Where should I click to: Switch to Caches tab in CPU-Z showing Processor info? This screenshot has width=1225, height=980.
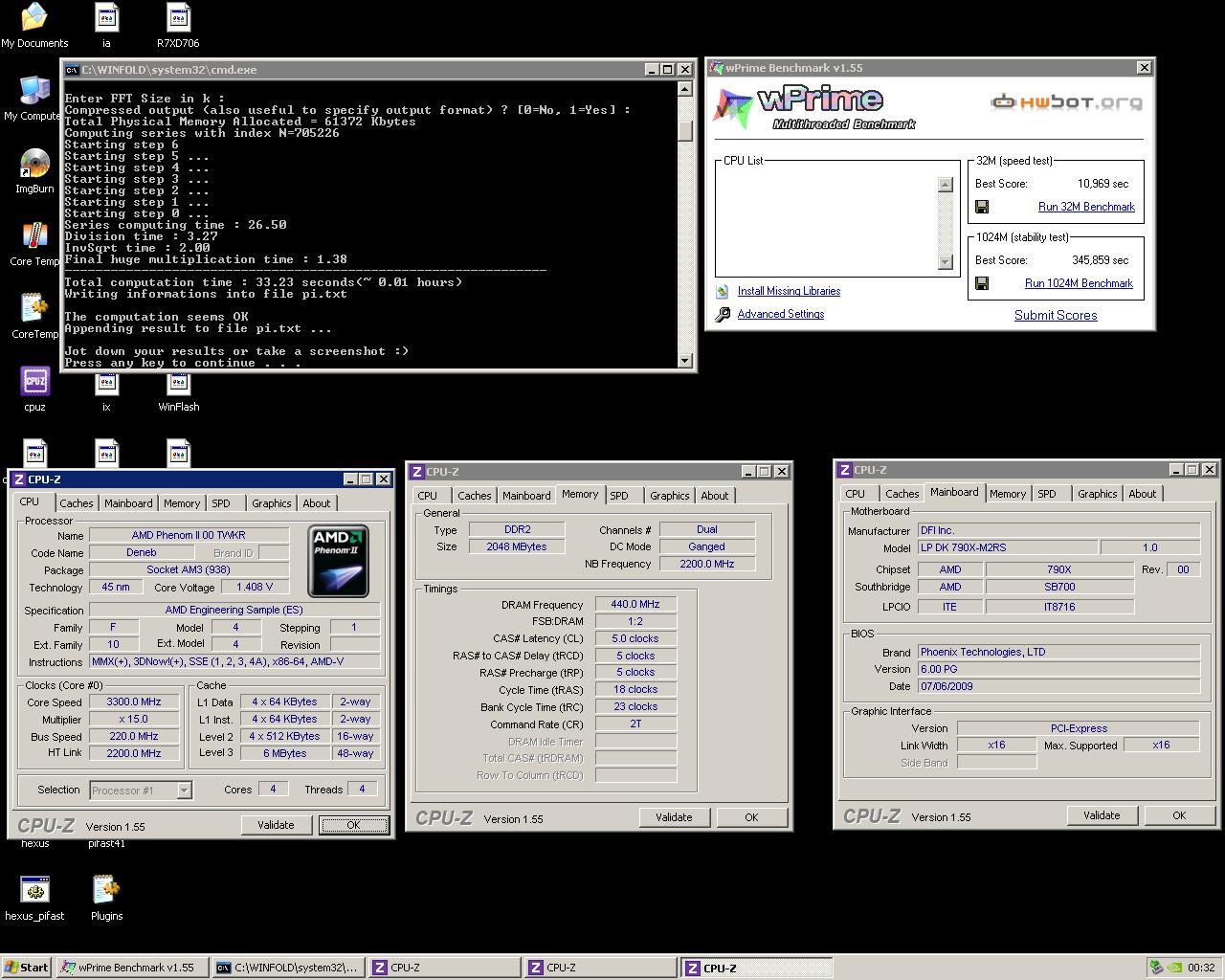click(77, 503)
